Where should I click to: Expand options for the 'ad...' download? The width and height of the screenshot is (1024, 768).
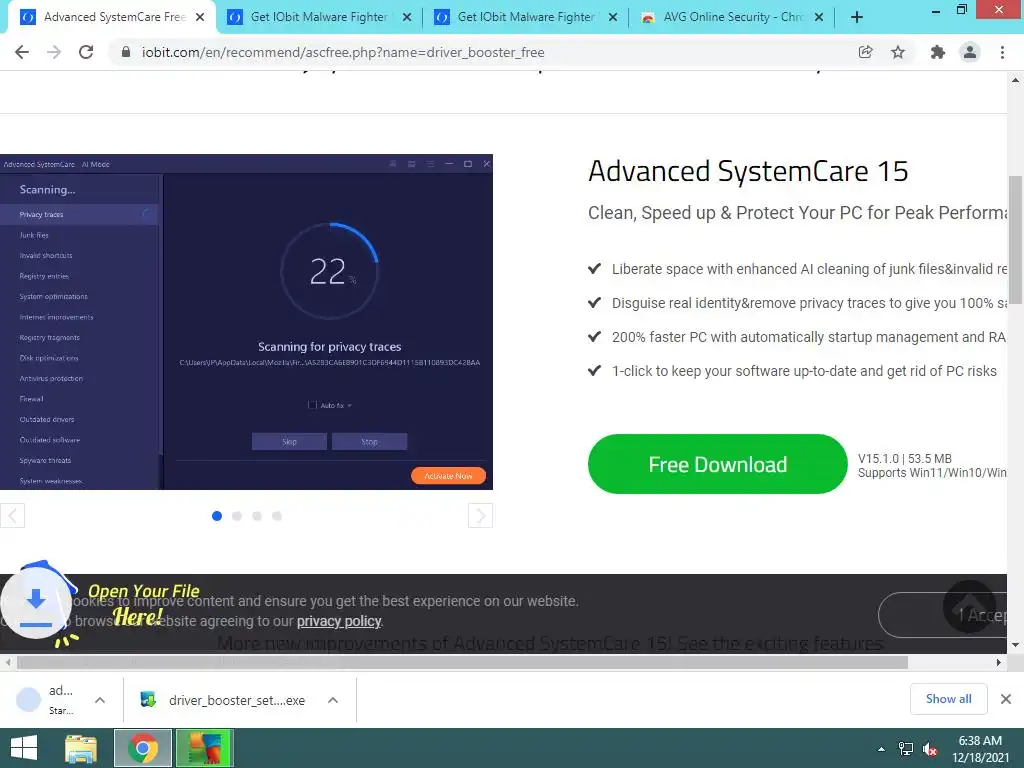coord(100,700)
